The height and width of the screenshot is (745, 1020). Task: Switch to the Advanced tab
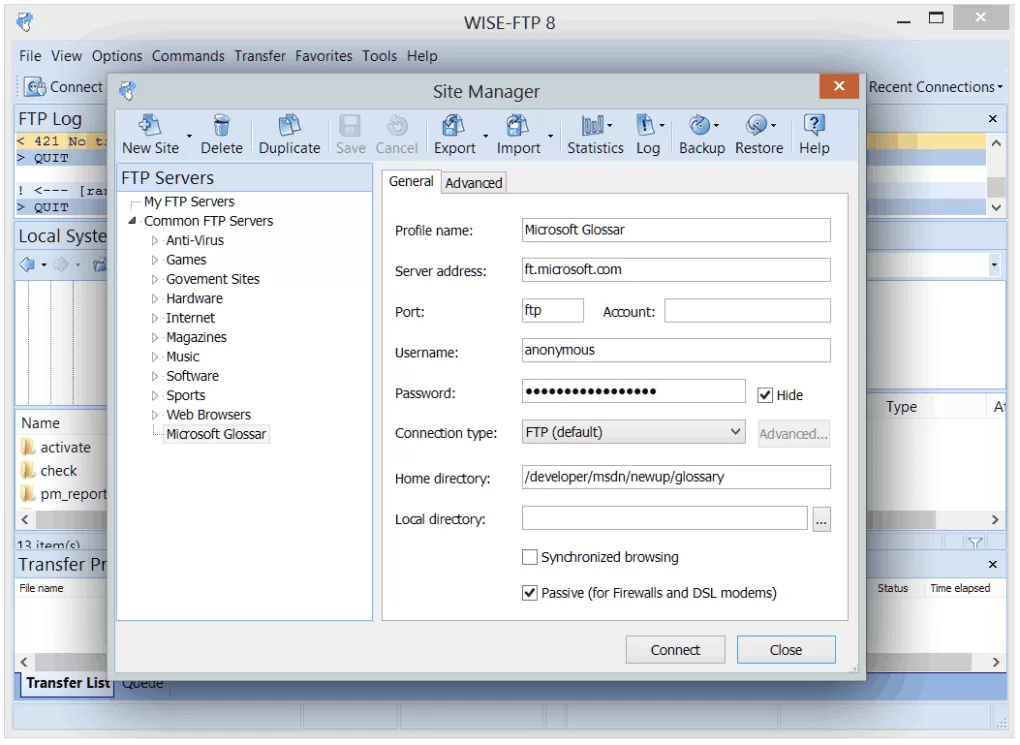[x=474, y=183]
